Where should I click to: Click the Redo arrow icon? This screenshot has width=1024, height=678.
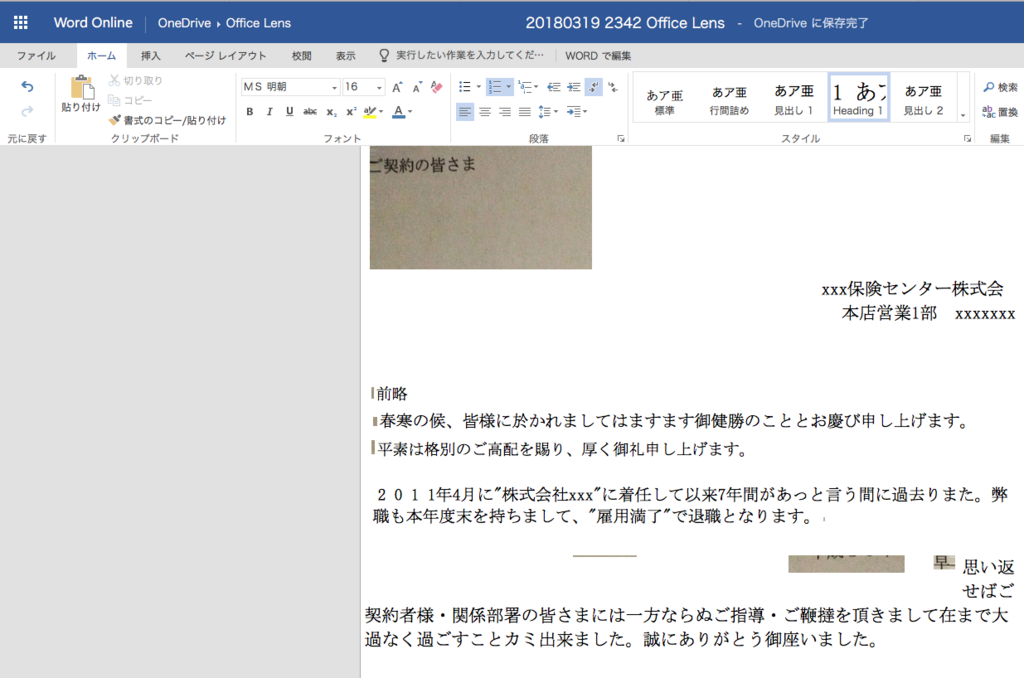(x=27, y=112)
